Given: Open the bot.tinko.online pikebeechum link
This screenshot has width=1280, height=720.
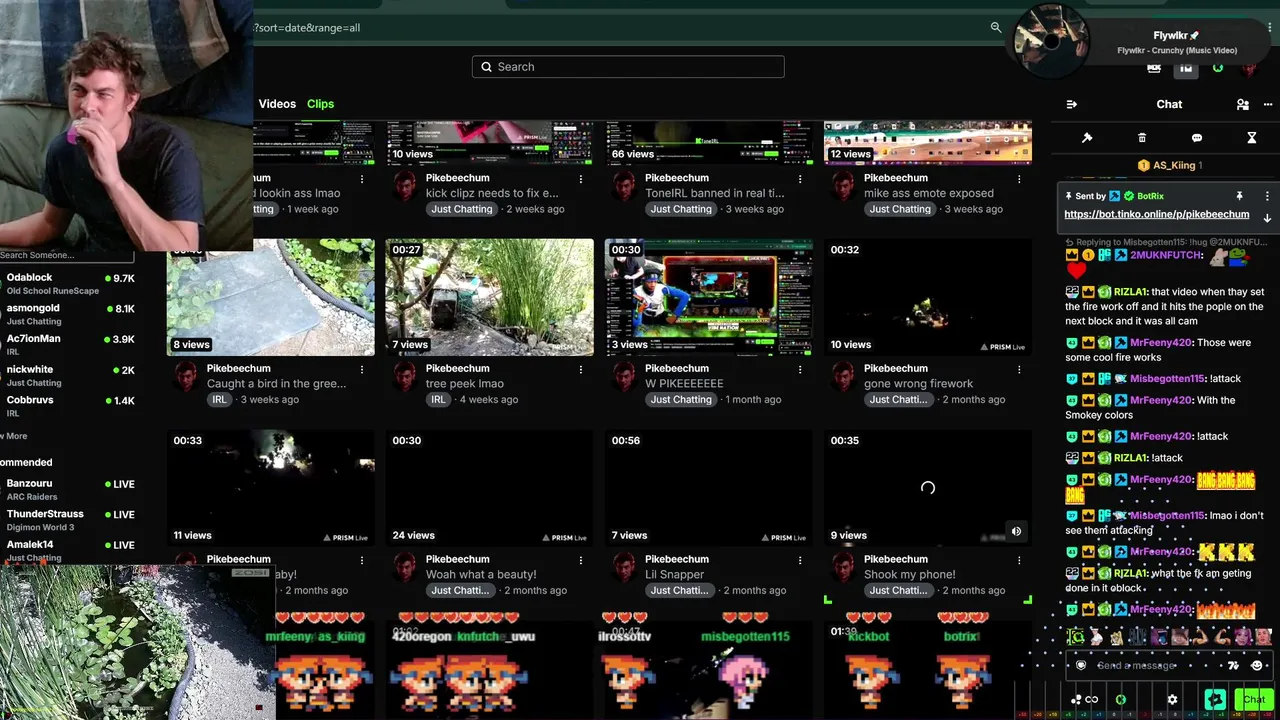Looking at the screenshot, I should (x=1156, y=214).
